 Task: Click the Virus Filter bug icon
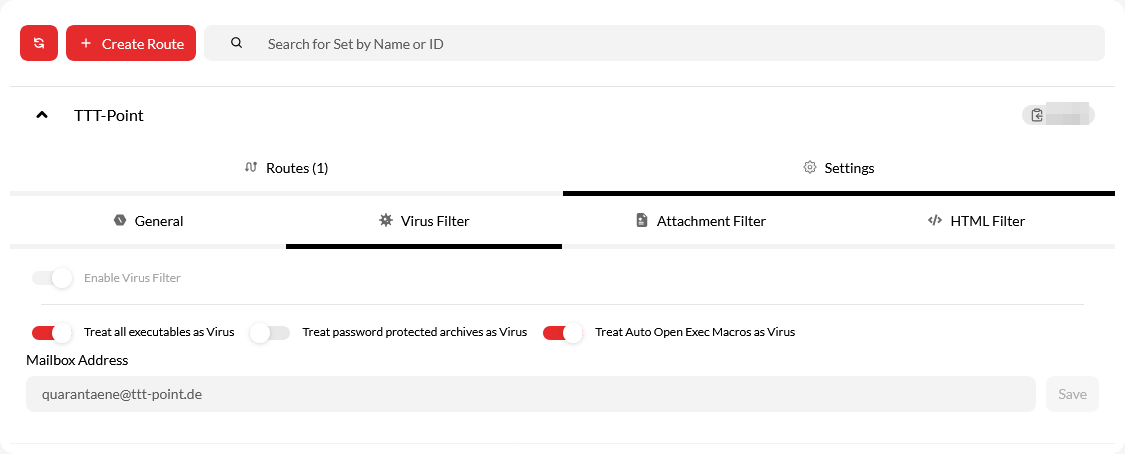385,220
